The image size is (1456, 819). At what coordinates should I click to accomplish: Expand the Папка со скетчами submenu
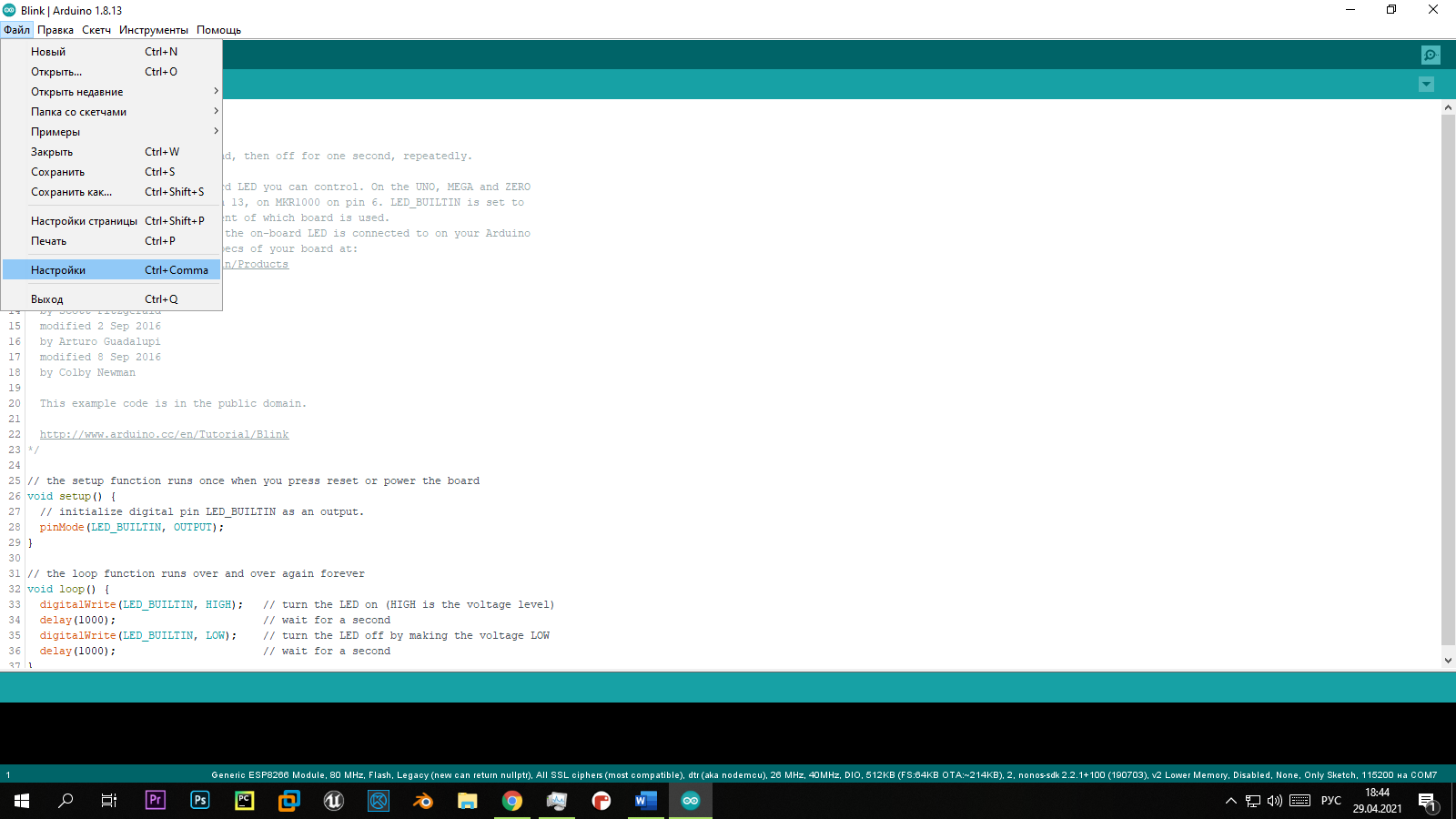[111, 112]
